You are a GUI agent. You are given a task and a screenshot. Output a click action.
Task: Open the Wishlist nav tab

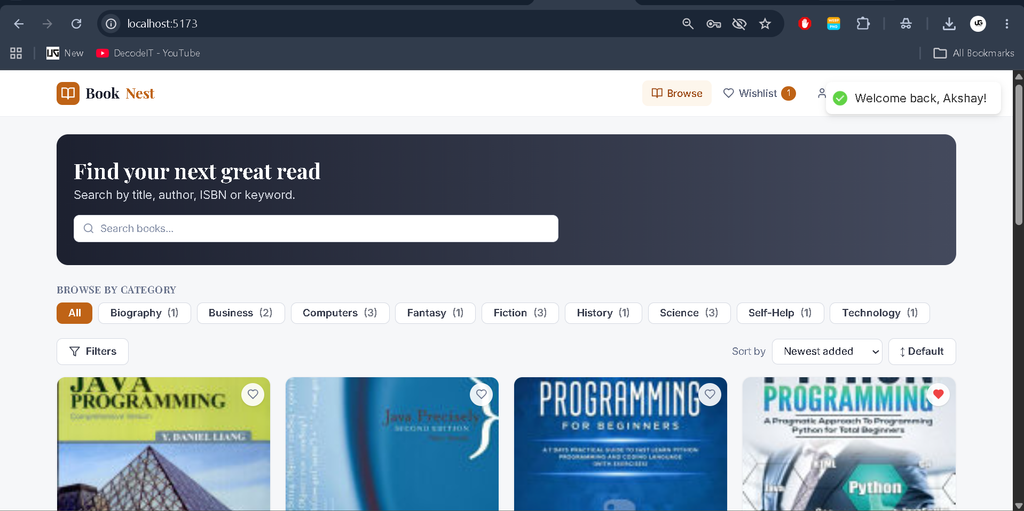pos(759,93)
